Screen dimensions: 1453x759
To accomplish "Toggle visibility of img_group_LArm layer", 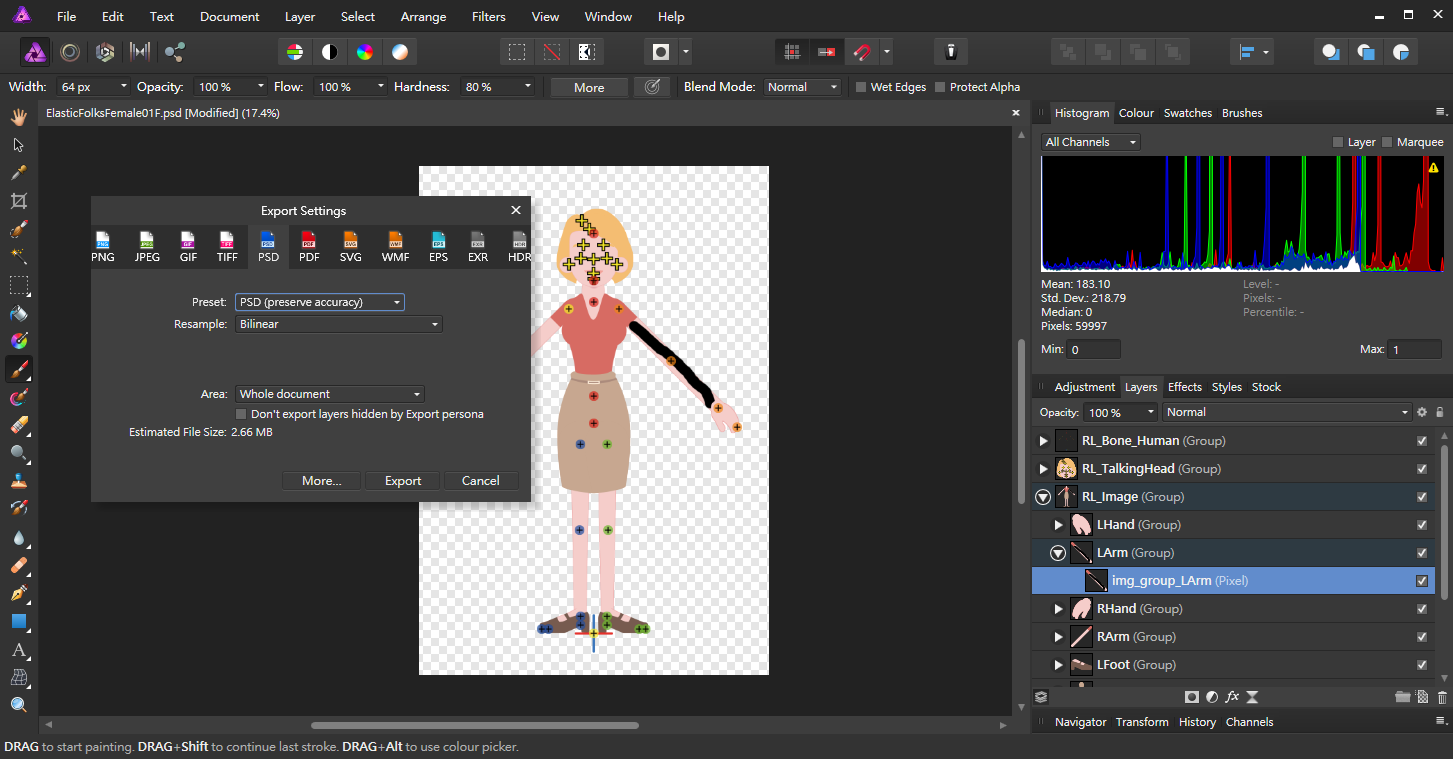I will 1422,581.
